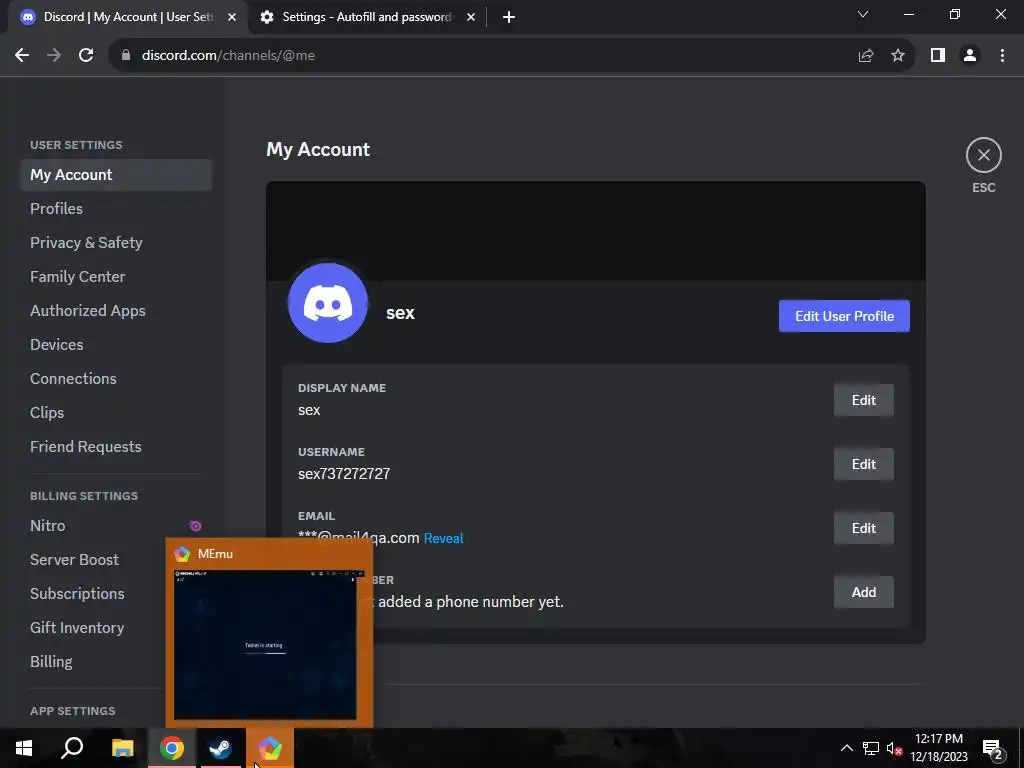Open Privacy & Safety settings
1024x768 pixels.
(x=116, y=243)
